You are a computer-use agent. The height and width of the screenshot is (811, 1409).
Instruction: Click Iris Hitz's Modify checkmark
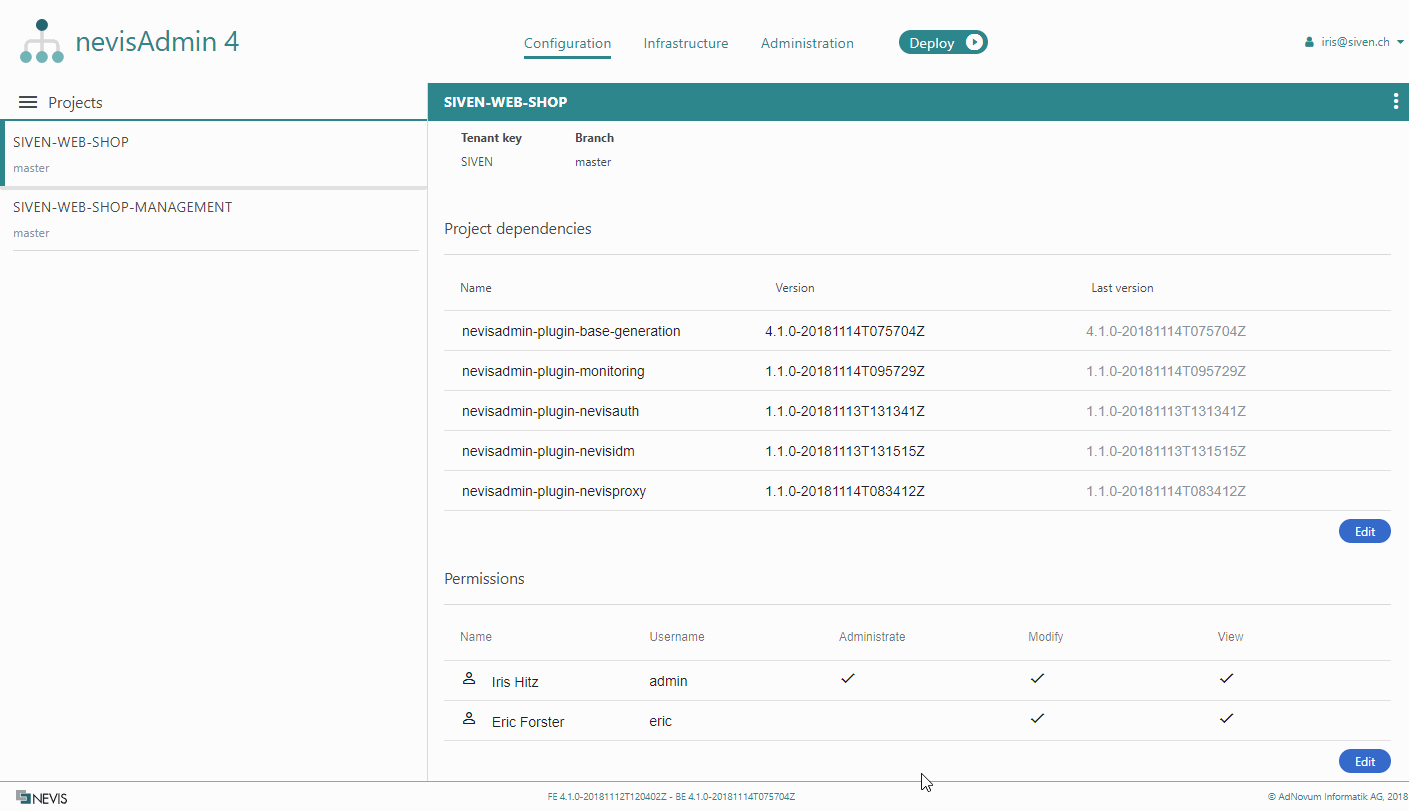(1037, 678)
